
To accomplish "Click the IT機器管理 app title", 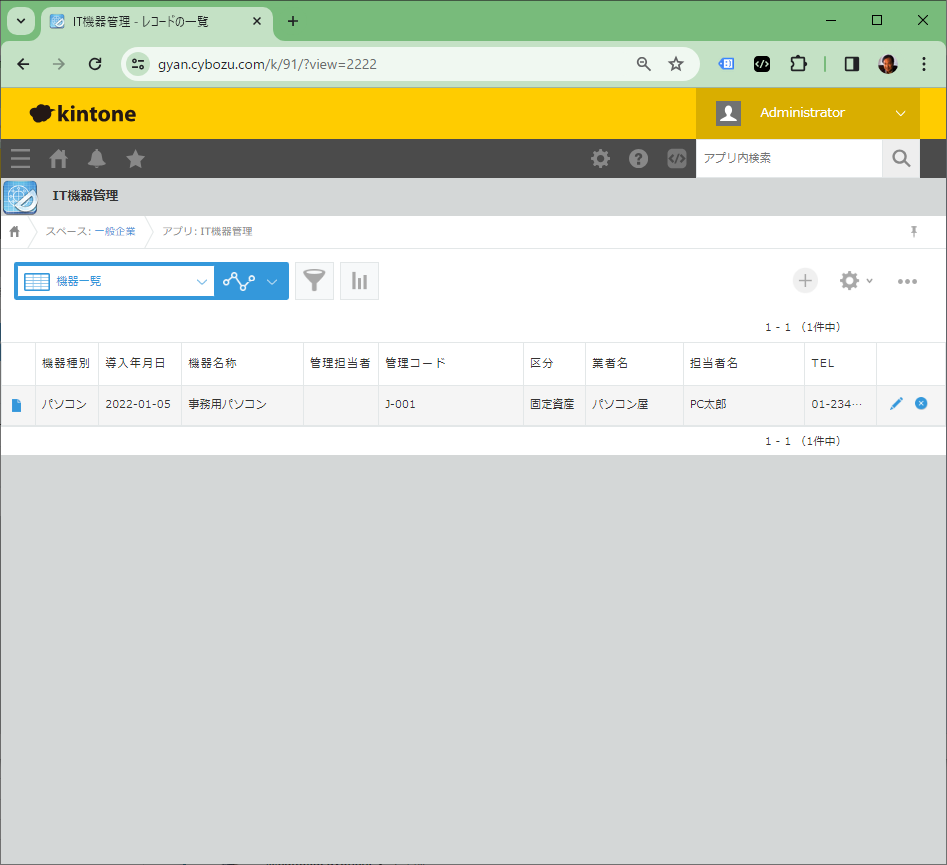I will 85,196.
